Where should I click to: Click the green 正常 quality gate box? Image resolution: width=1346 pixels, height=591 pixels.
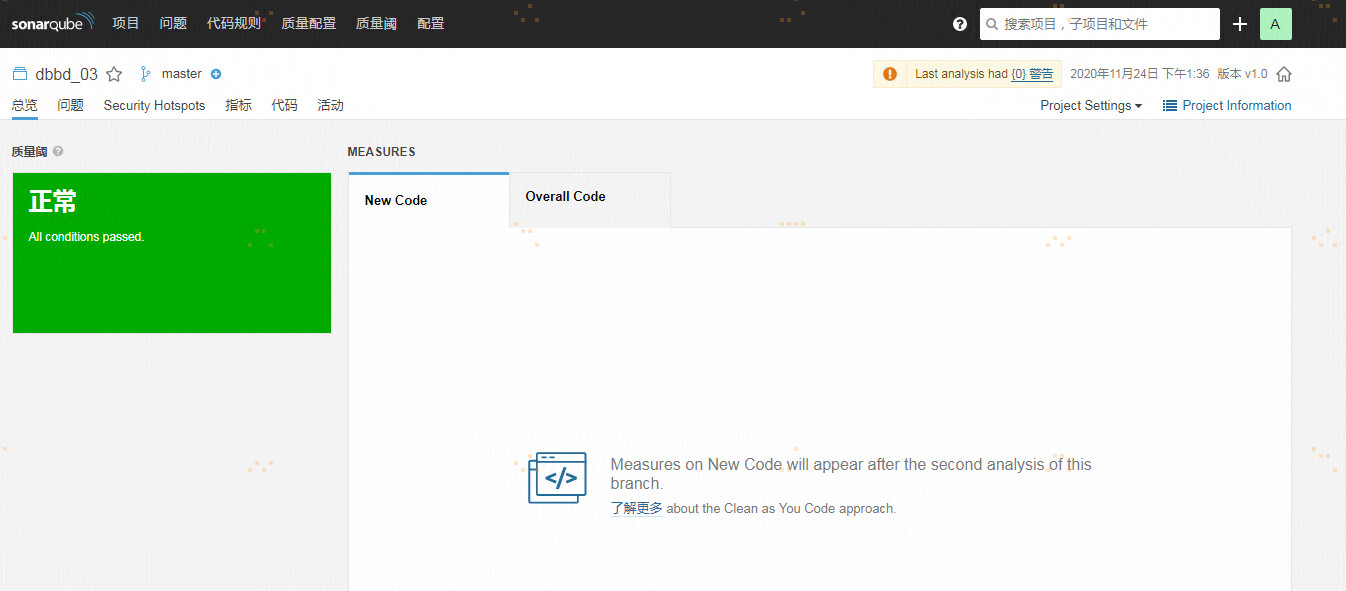pos(171,253)
